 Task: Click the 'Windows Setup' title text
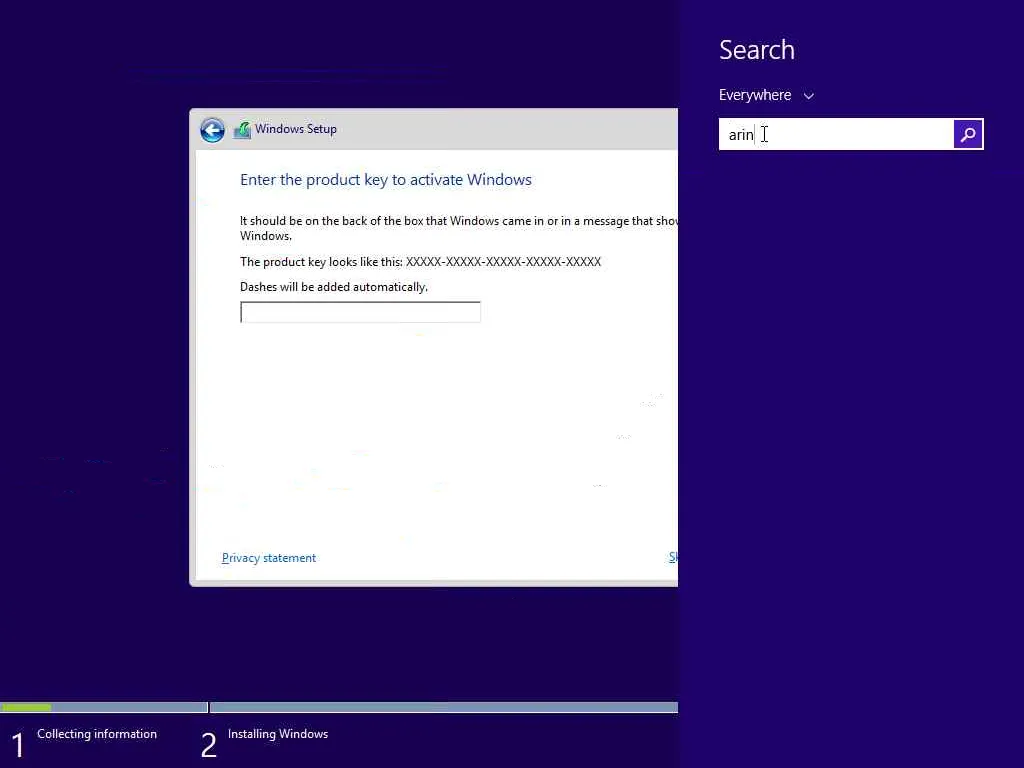tap(296, 129)
